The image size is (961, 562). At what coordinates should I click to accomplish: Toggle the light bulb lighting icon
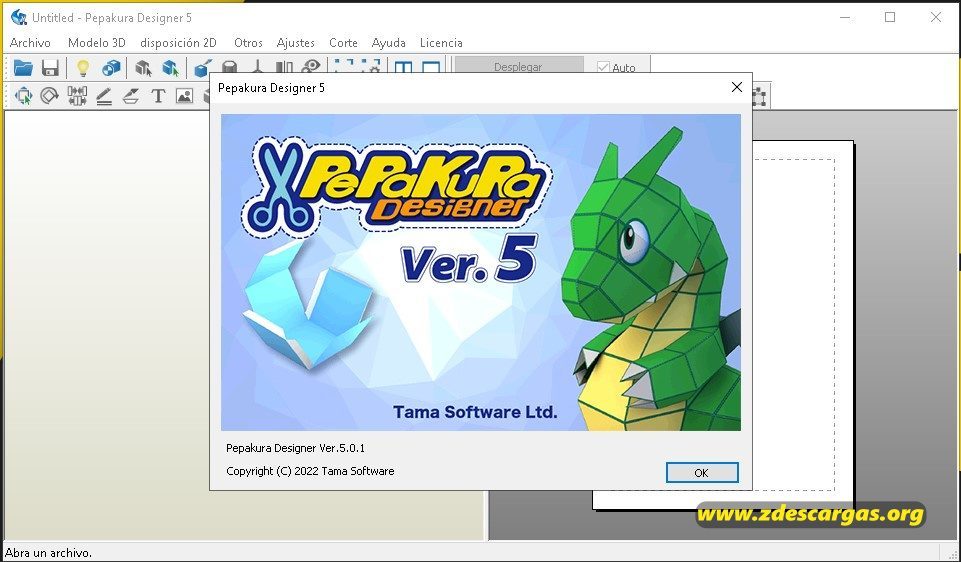(83, 67)
